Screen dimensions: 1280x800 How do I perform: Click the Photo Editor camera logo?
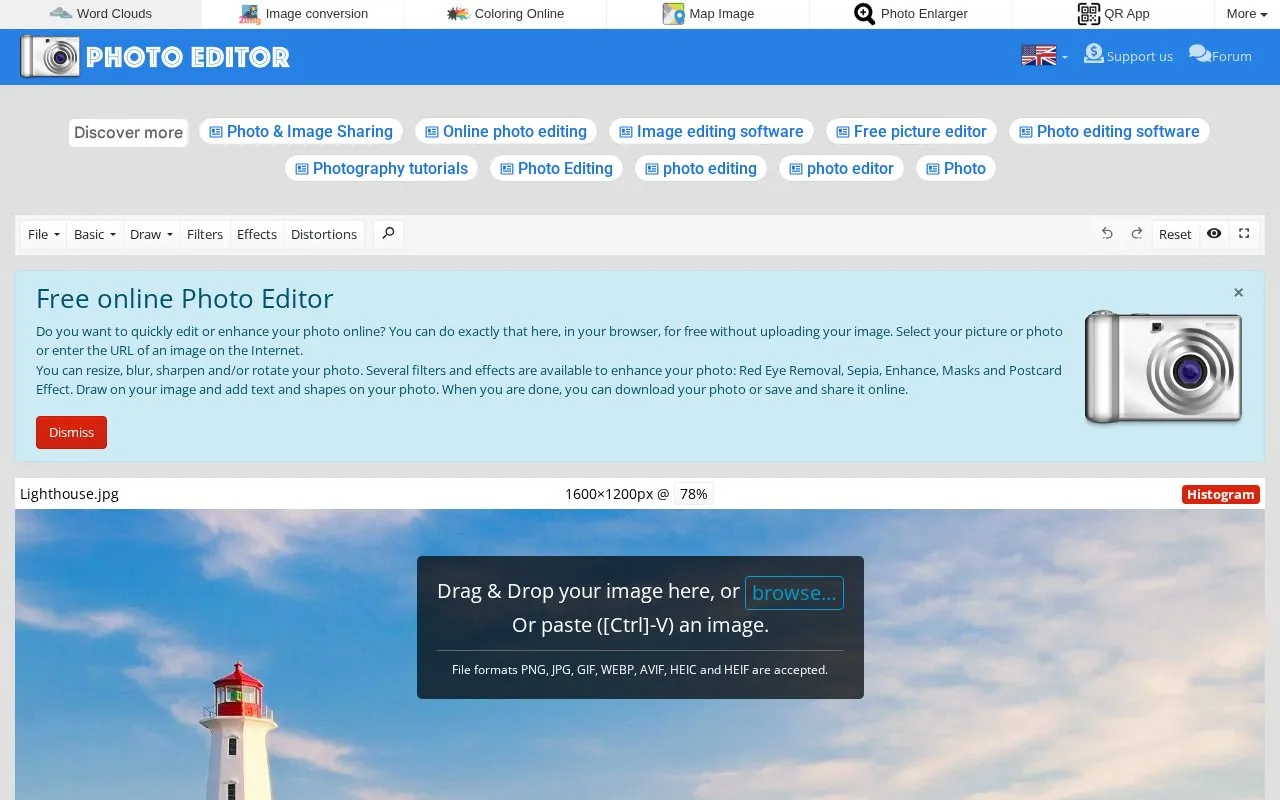click(x=155, y=57)
